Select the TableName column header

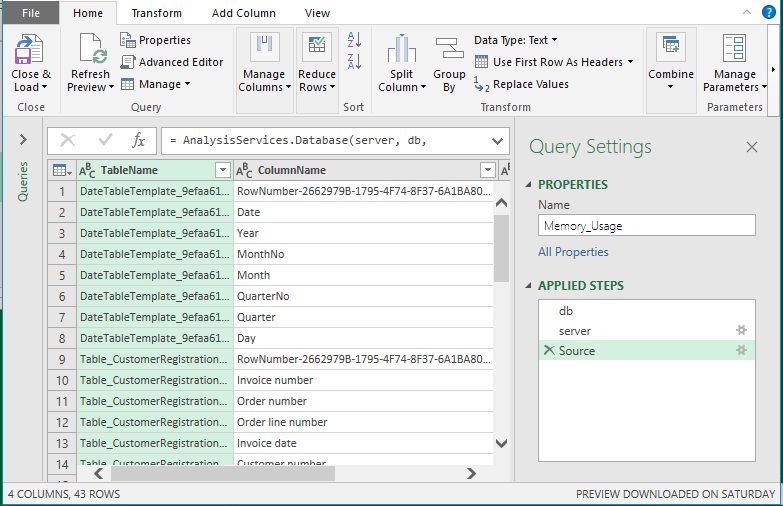(x=155, y=170)
